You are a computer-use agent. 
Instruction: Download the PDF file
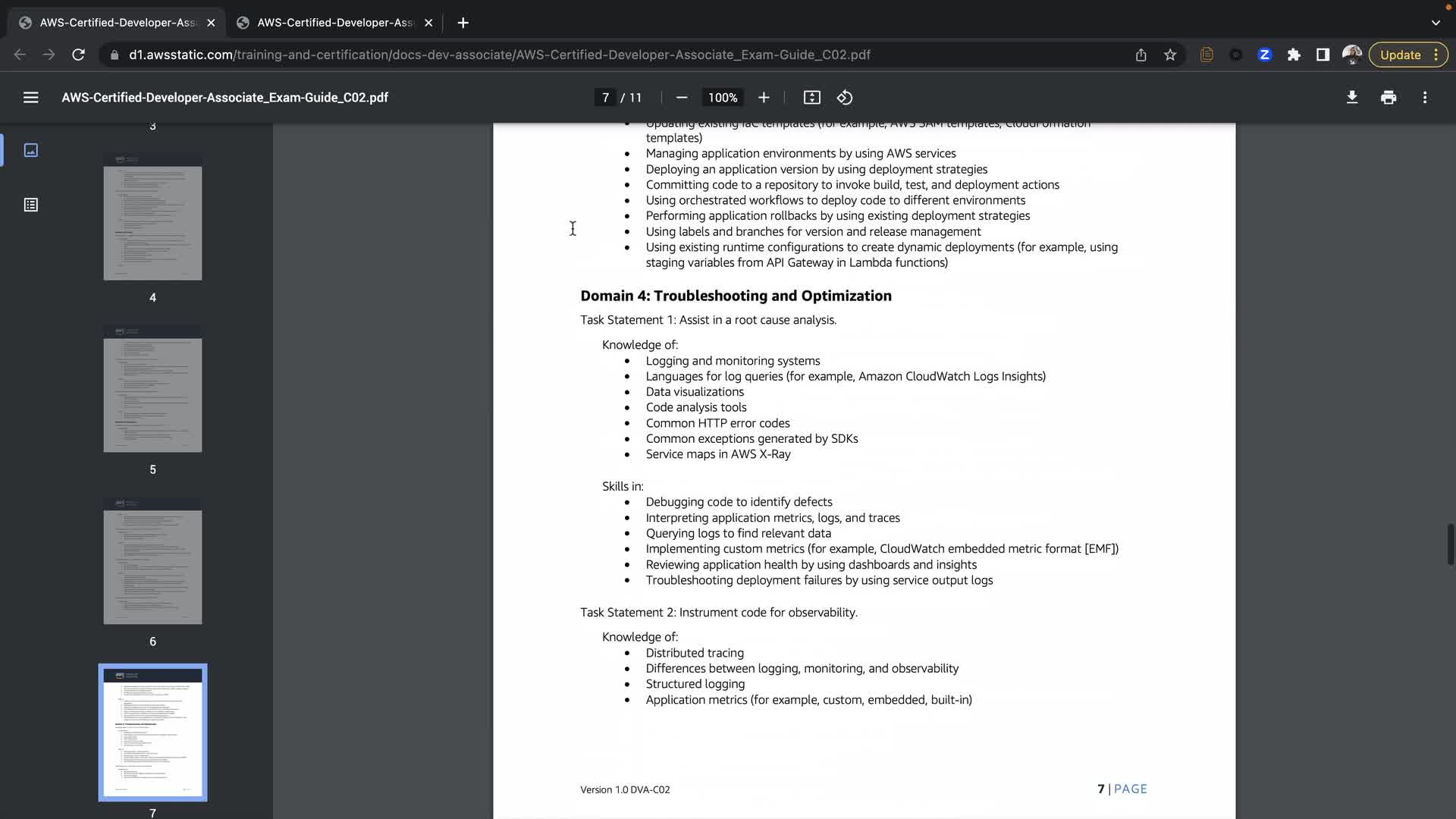[x=1351, y=97]
